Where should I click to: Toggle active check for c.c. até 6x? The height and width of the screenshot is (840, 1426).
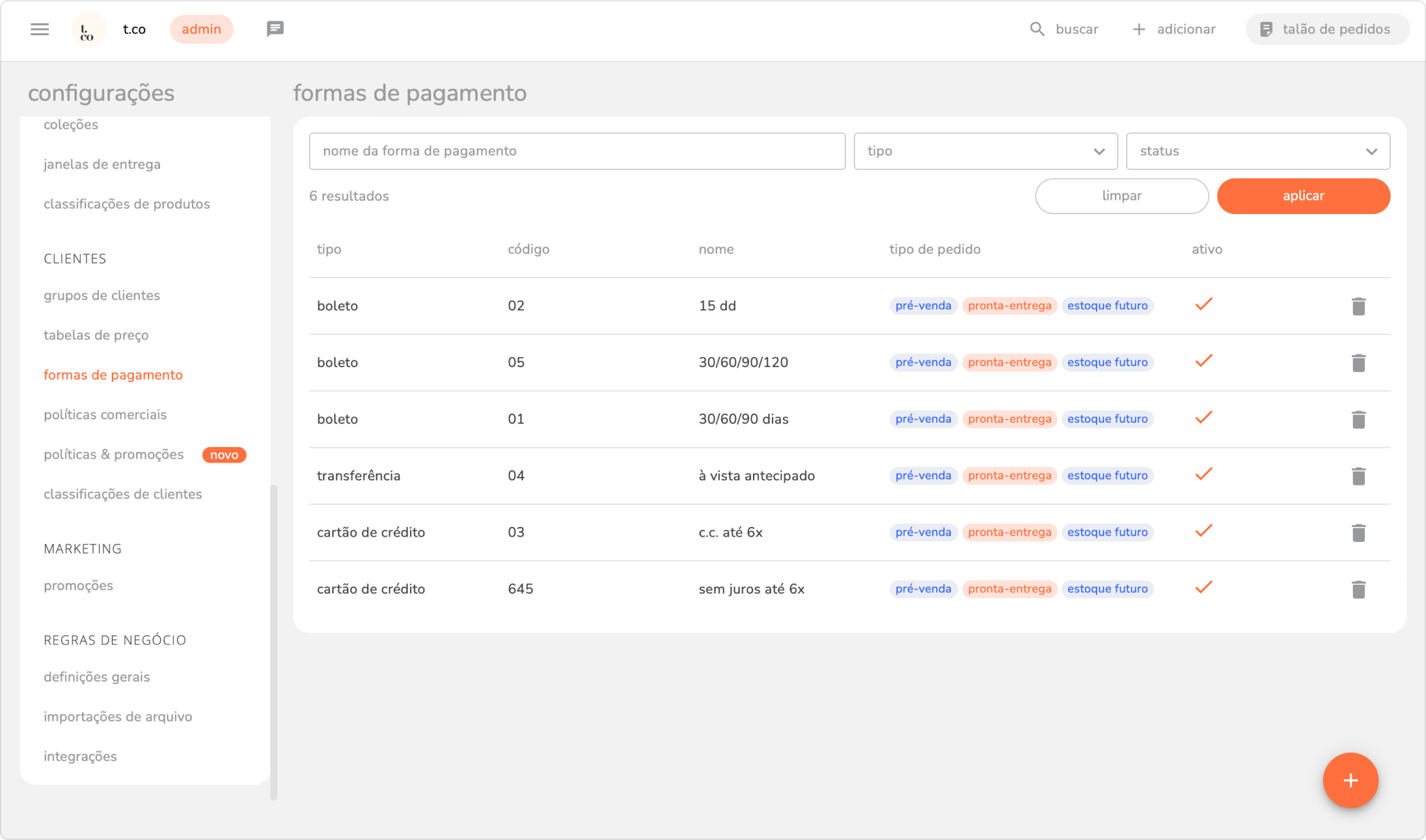tap(1204, 531)
